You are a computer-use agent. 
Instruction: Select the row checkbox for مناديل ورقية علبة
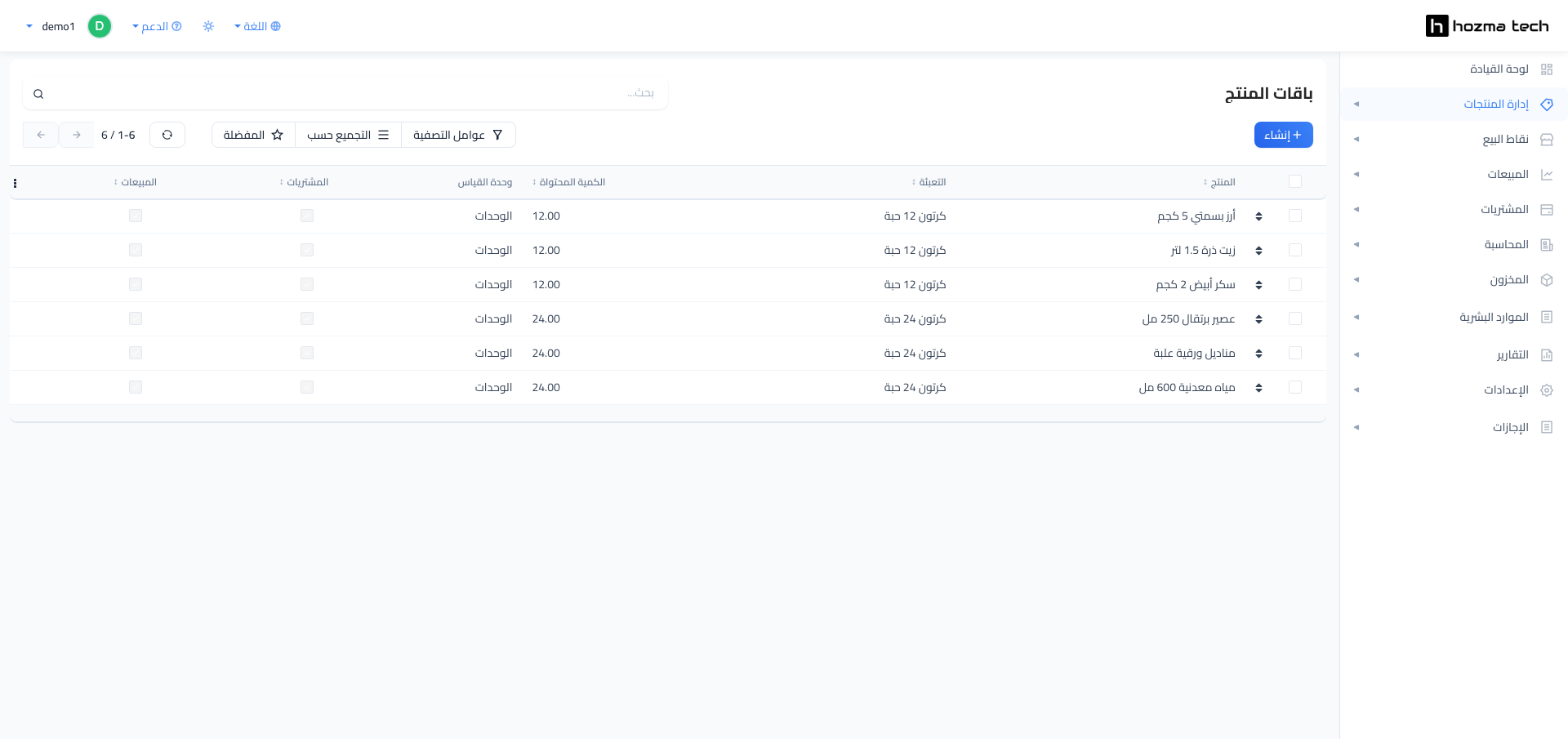pos(1295,353)
